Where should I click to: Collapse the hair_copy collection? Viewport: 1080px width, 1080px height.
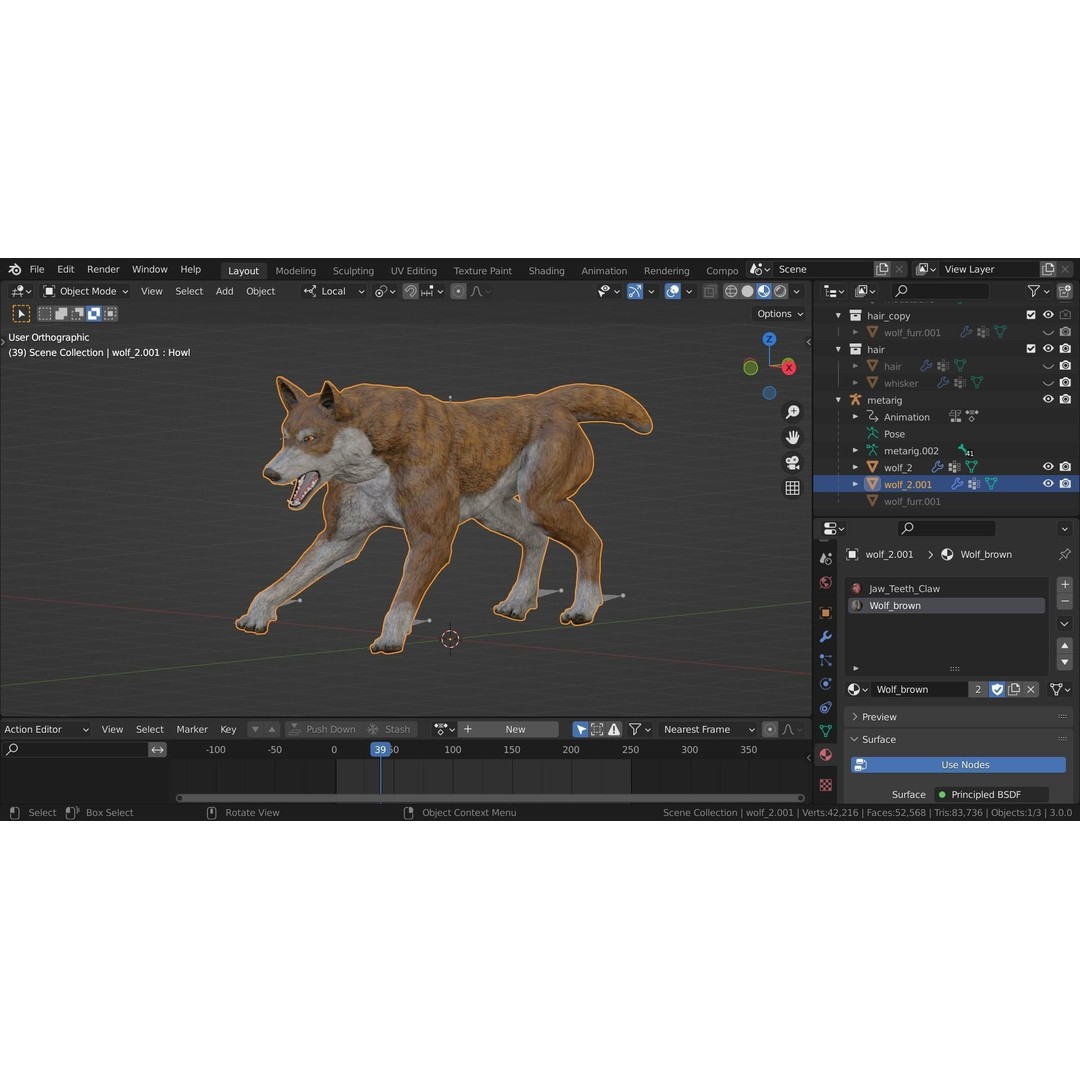click(x=838, y=315)
